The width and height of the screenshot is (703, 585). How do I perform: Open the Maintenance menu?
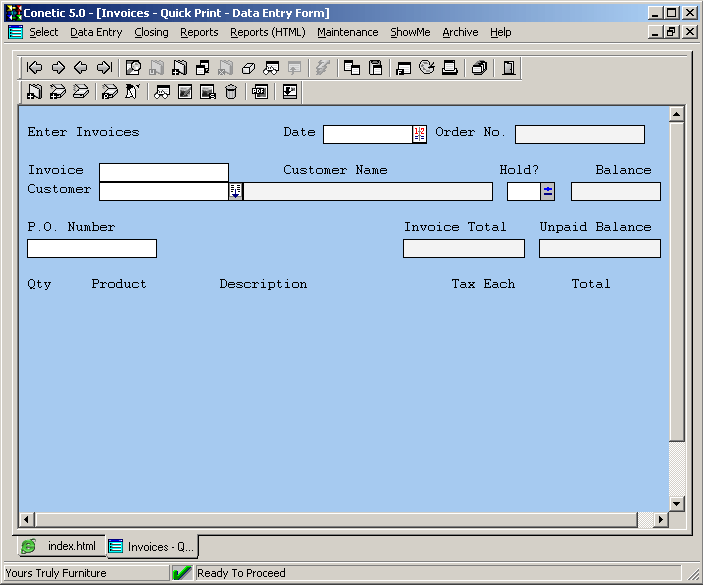347,32
